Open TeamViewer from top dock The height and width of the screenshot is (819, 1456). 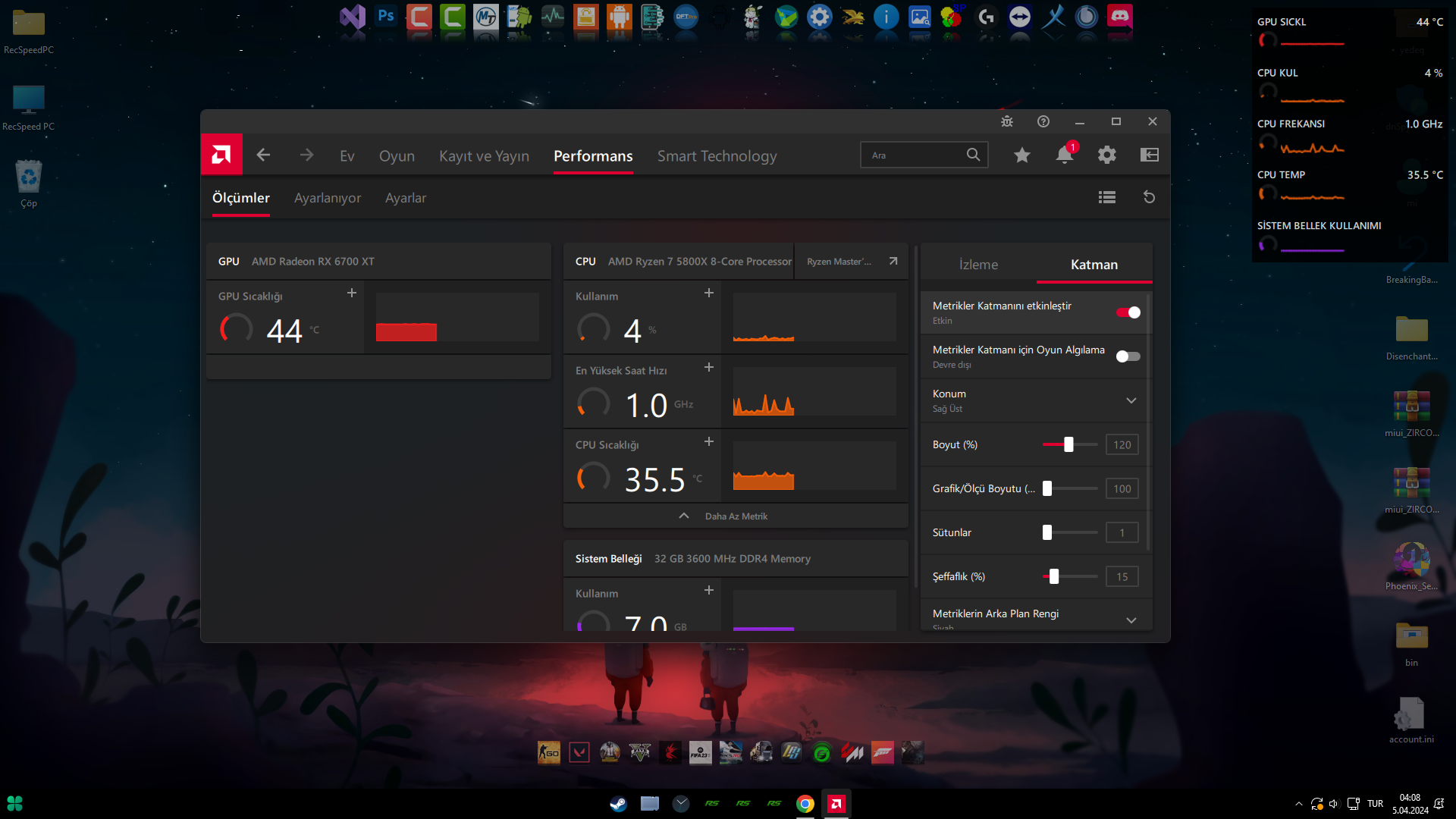point(1020,17)
